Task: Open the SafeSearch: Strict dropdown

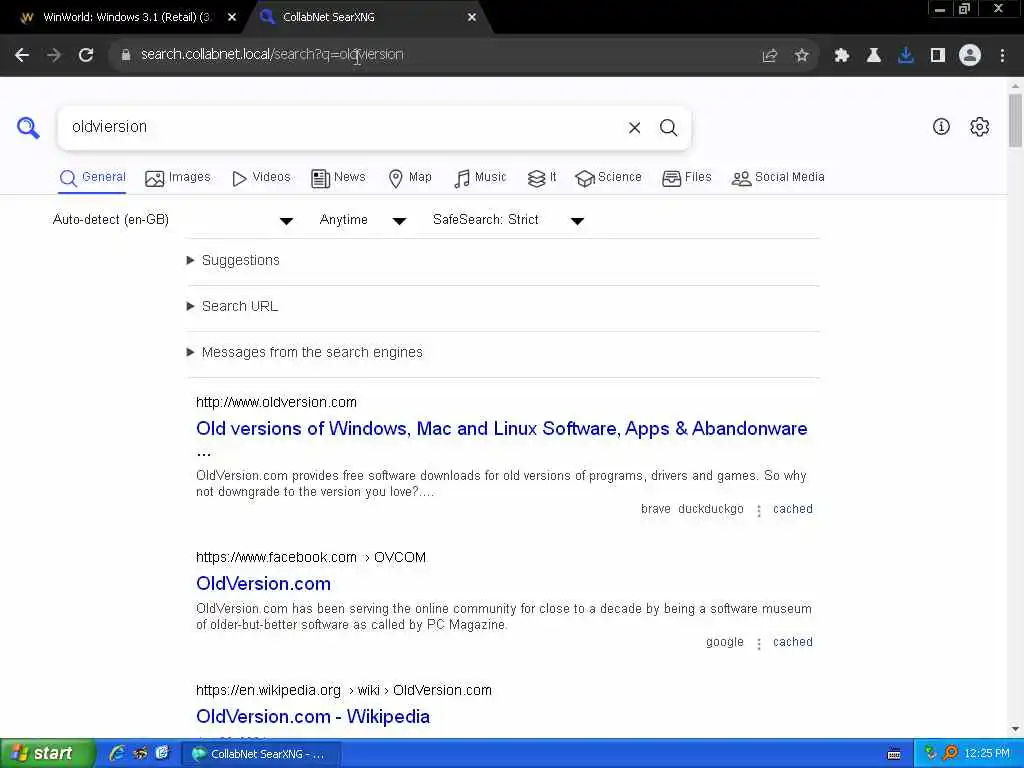Action: [508, 220]
